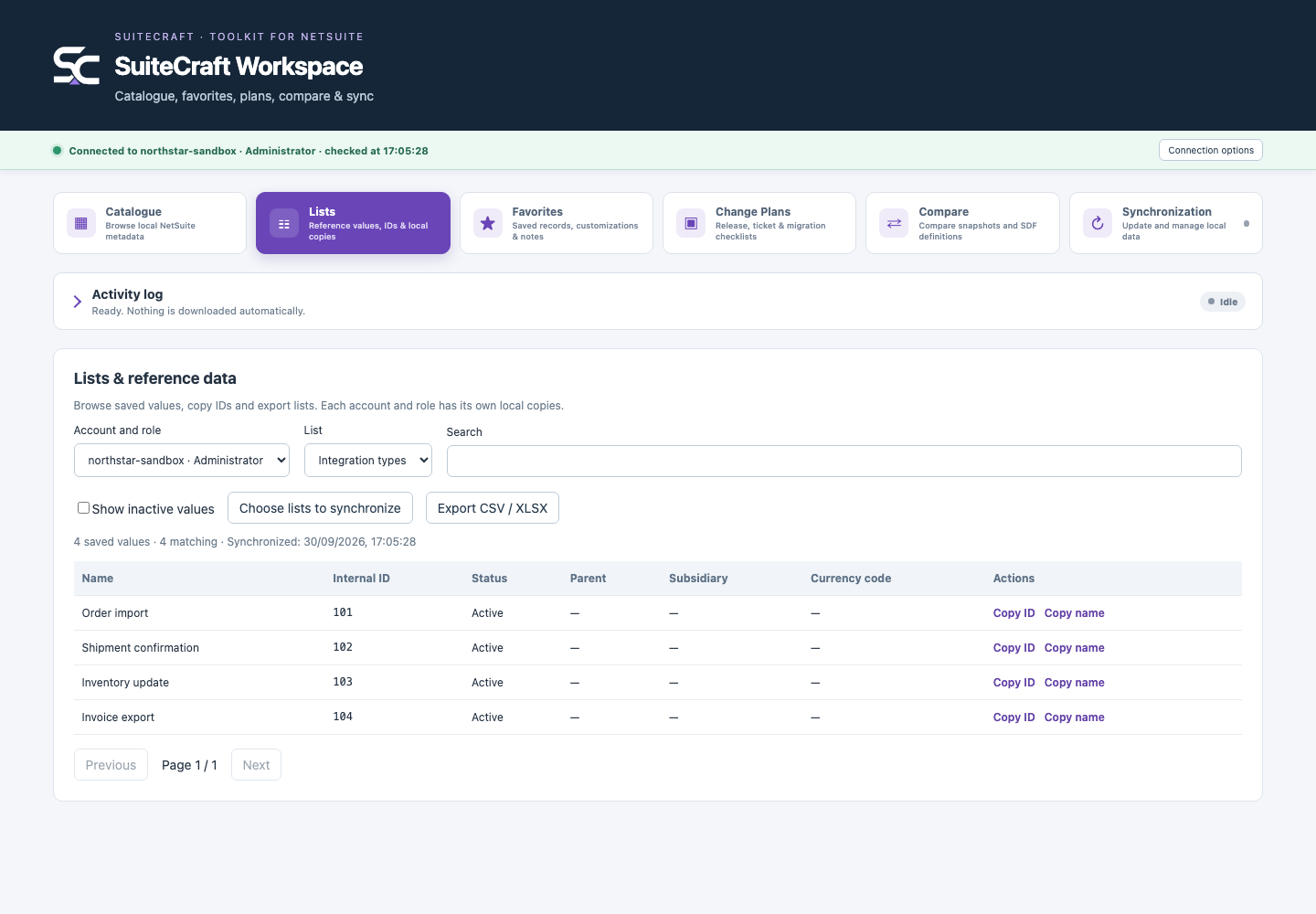Click the Favorites star icon
Image resolution: width=1316 pixels, height=914 pixels.
click(x=488, y=223)
